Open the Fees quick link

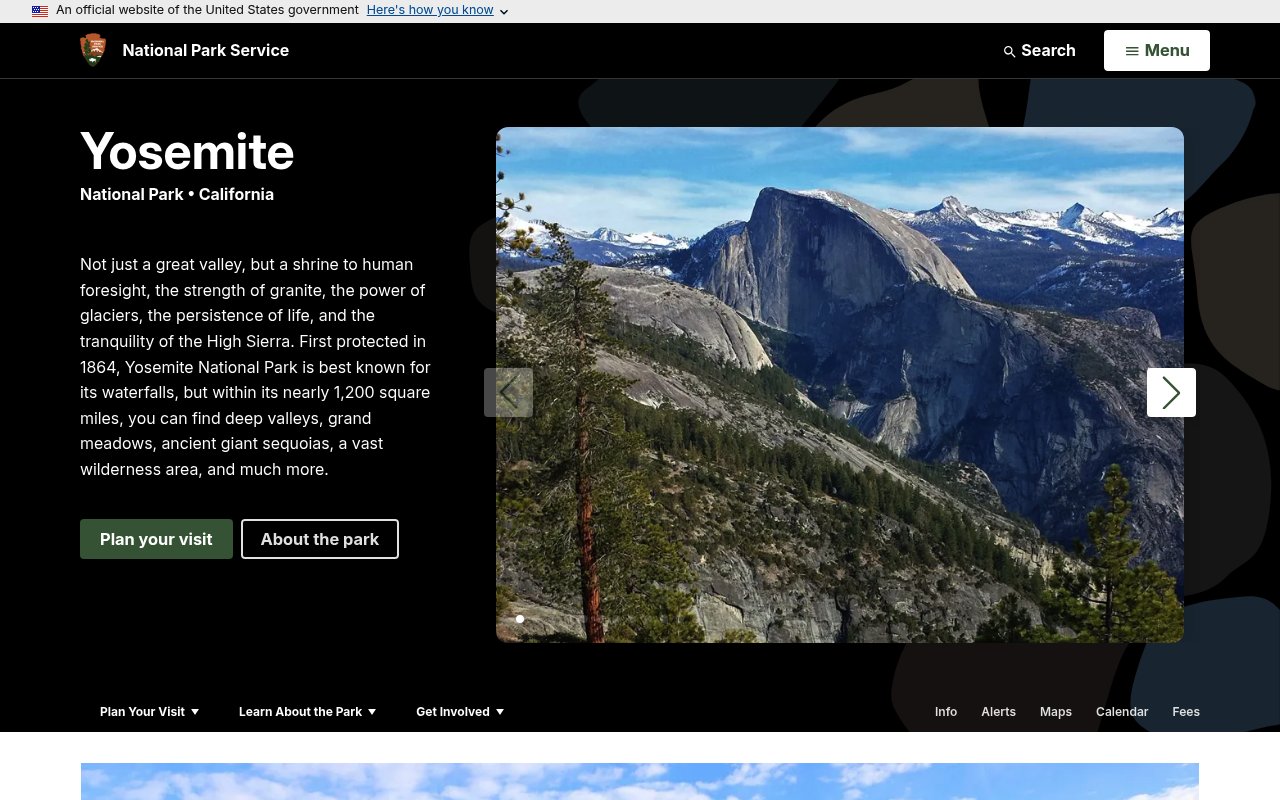tap(1186, 712)
